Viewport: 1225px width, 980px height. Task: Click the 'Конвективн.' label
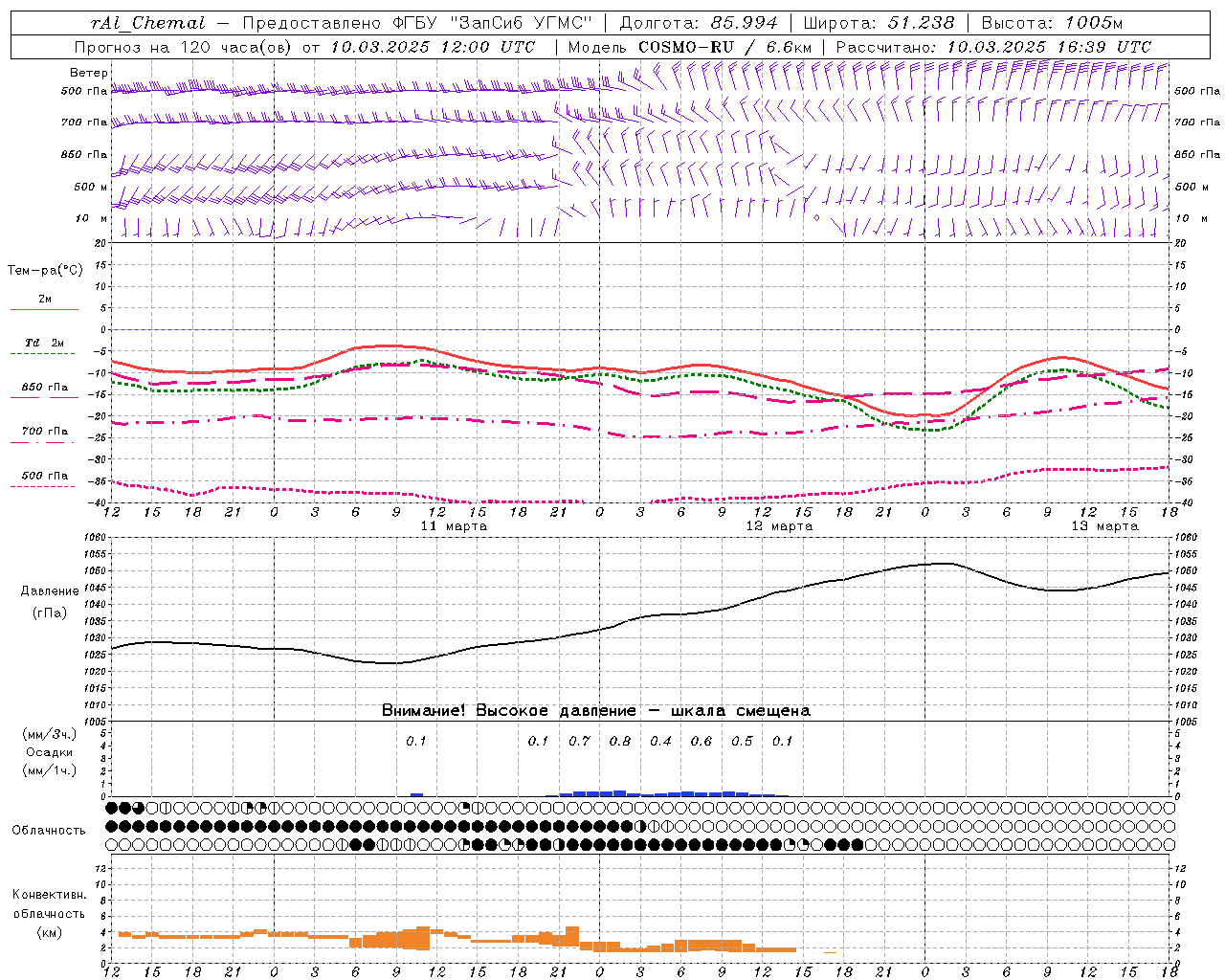coord(49,895)
